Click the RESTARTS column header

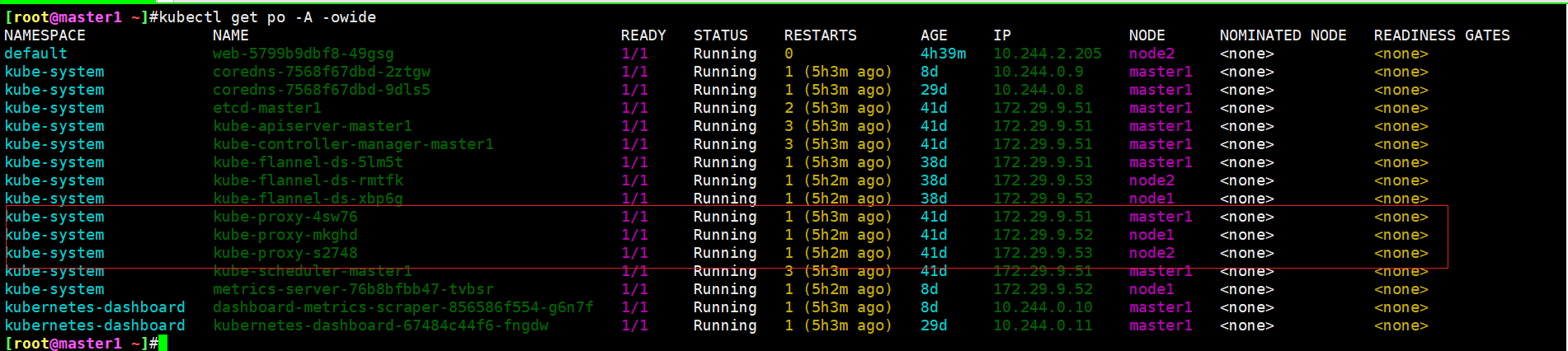coord(820,35)
